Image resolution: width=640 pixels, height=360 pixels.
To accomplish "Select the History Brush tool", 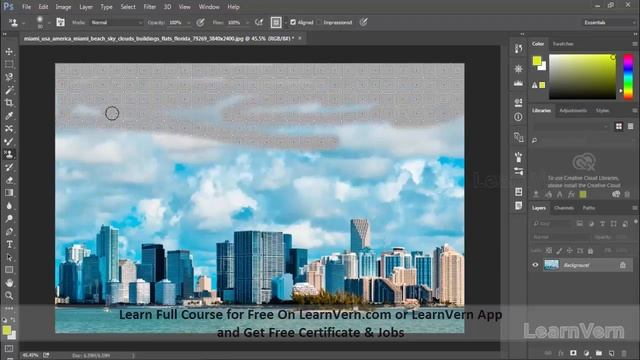I will [9, 167].
